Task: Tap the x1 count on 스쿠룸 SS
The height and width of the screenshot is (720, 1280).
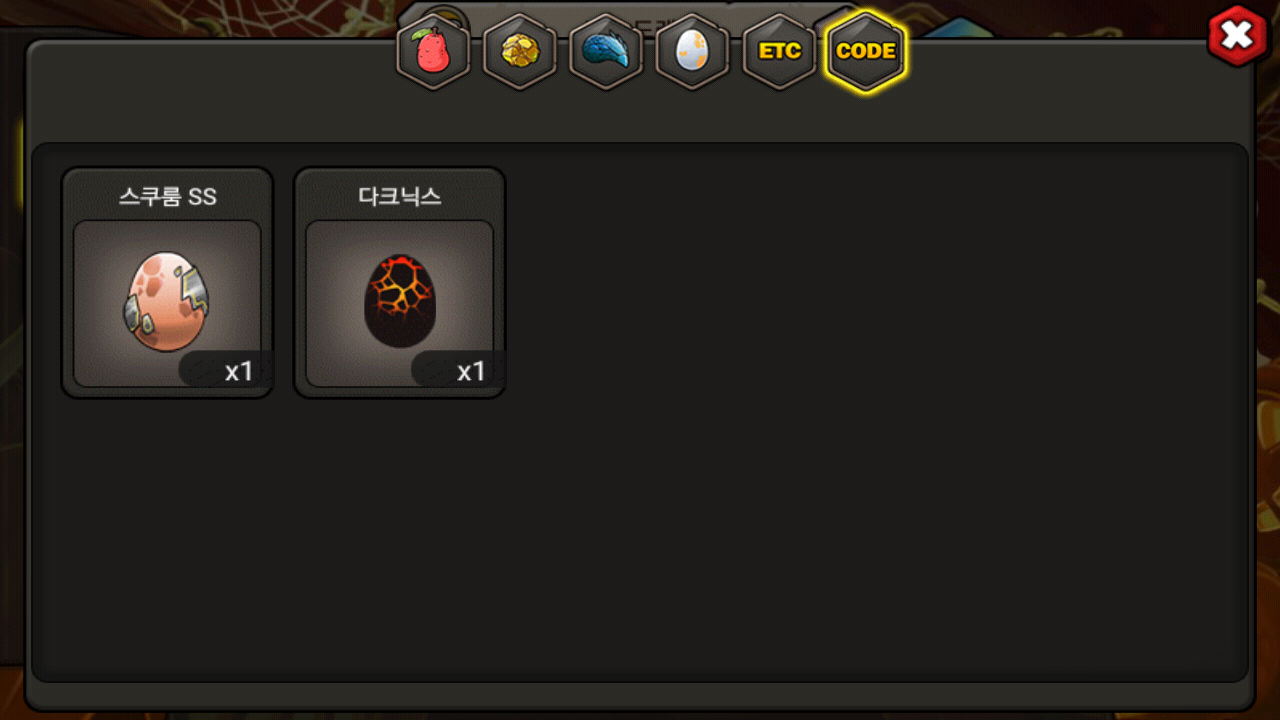Action: click(238, 372)
